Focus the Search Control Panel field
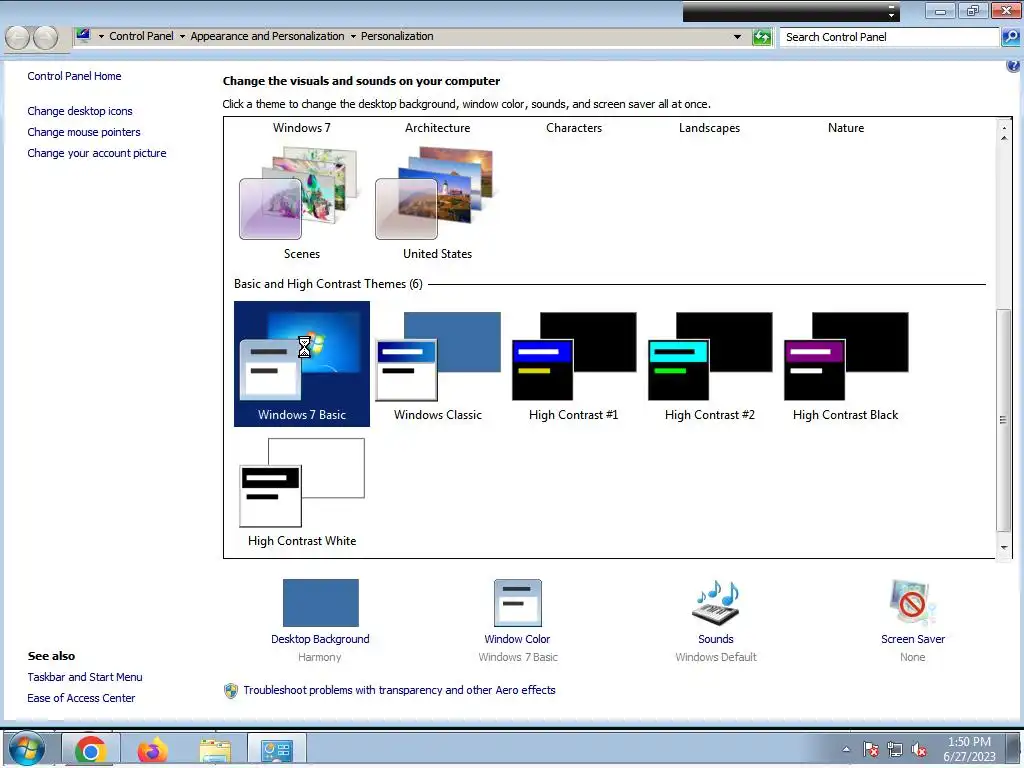 pyautogui.click(x=889, y=37)
